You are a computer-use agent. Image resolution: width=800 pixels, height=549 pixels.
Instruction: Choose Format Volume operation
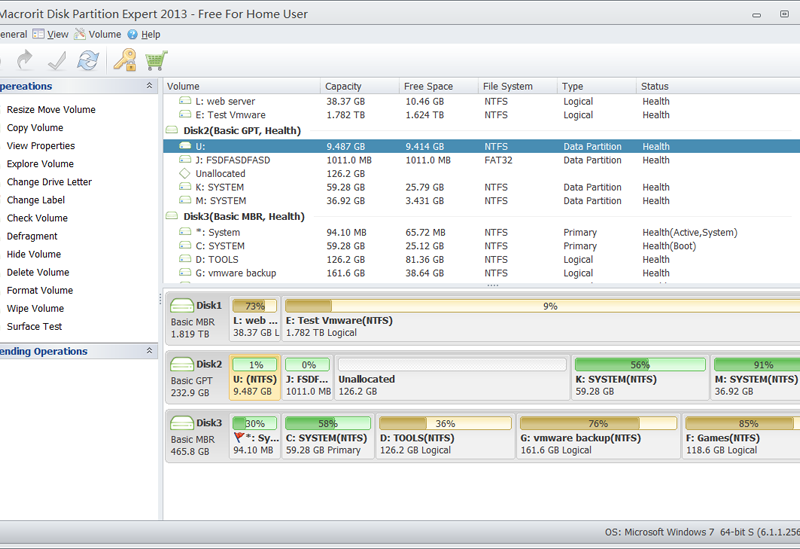point(40,290)
